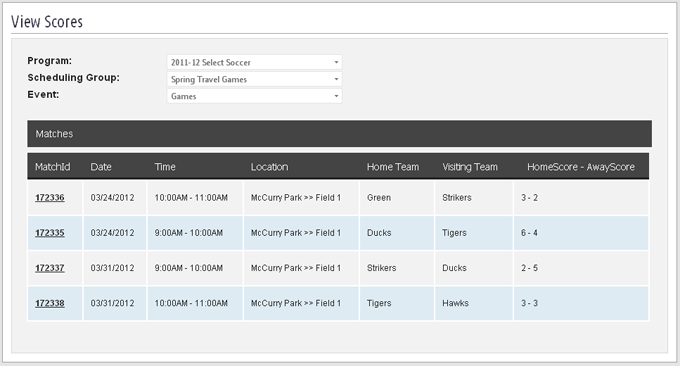Click score 6 - 4
The image size is (680, 366).
(x=530, y=233)
